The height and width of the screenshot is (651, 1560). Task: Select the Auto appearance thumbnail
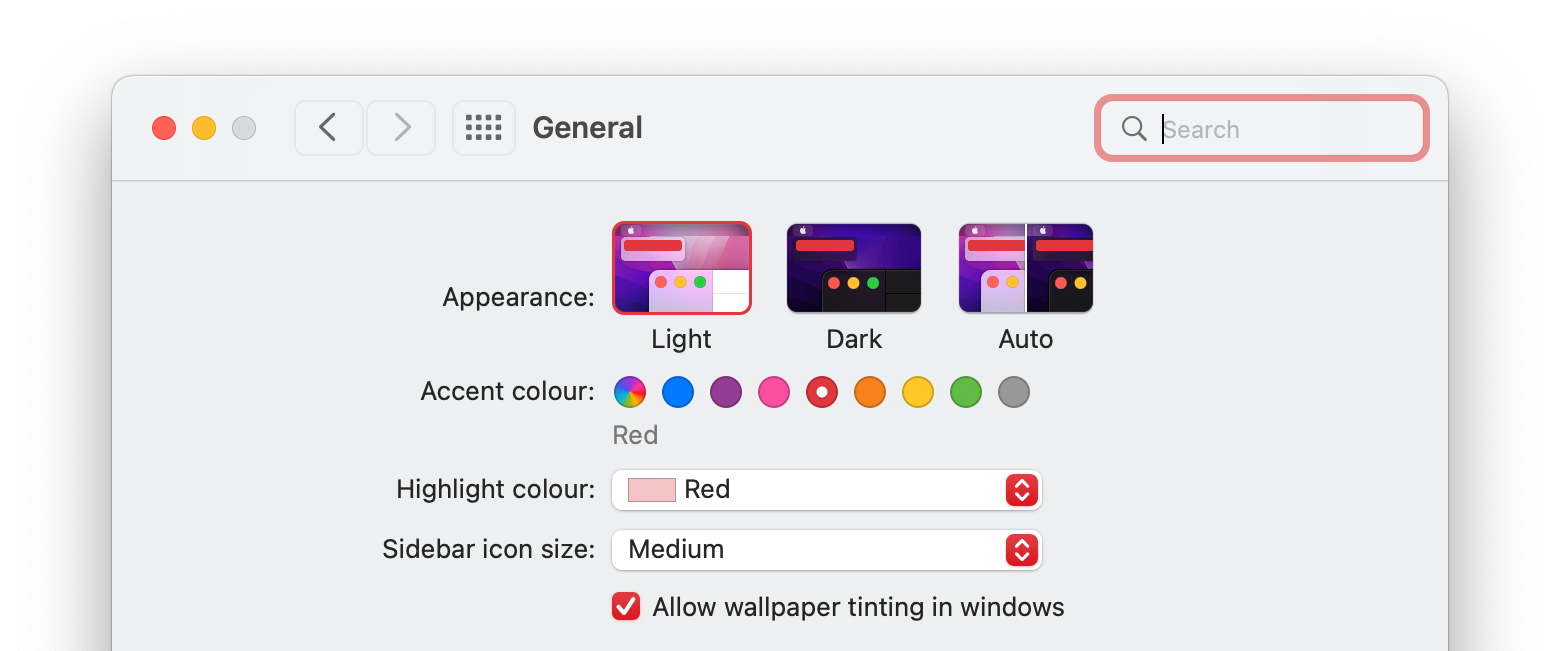[x=1025, y=268]
